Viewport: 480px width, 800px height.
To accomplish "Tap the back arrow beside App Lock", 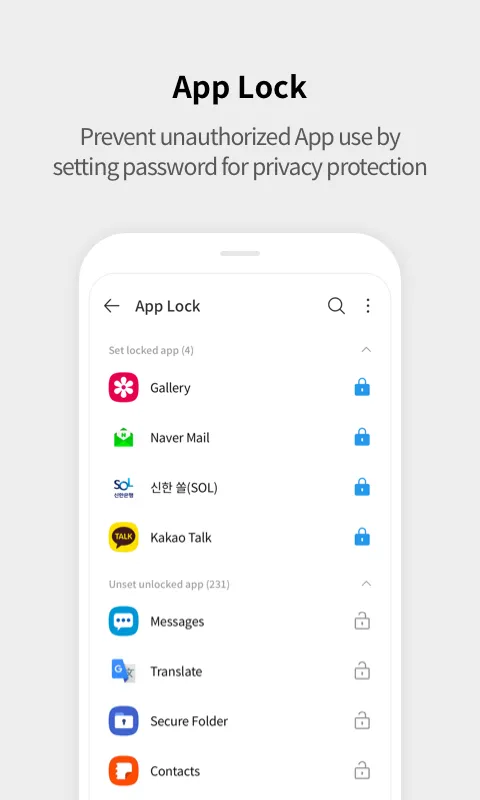I will pyautogui.click(x=111, y=306).
